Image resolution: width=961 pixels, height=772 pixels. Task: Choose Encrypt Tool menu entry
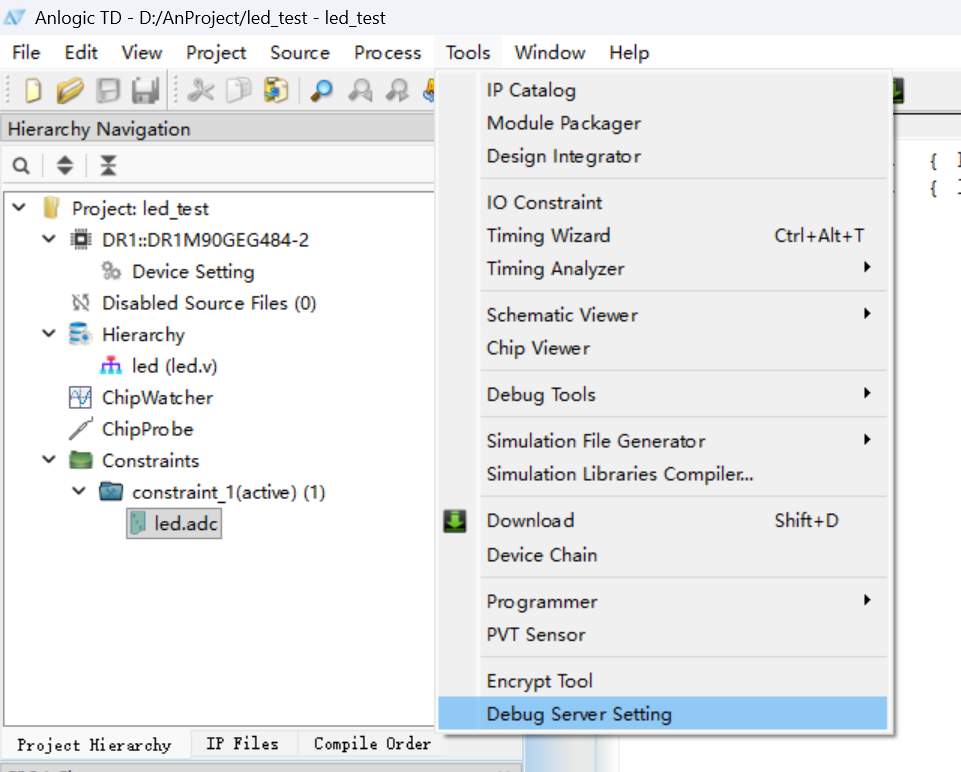(663, 681)
